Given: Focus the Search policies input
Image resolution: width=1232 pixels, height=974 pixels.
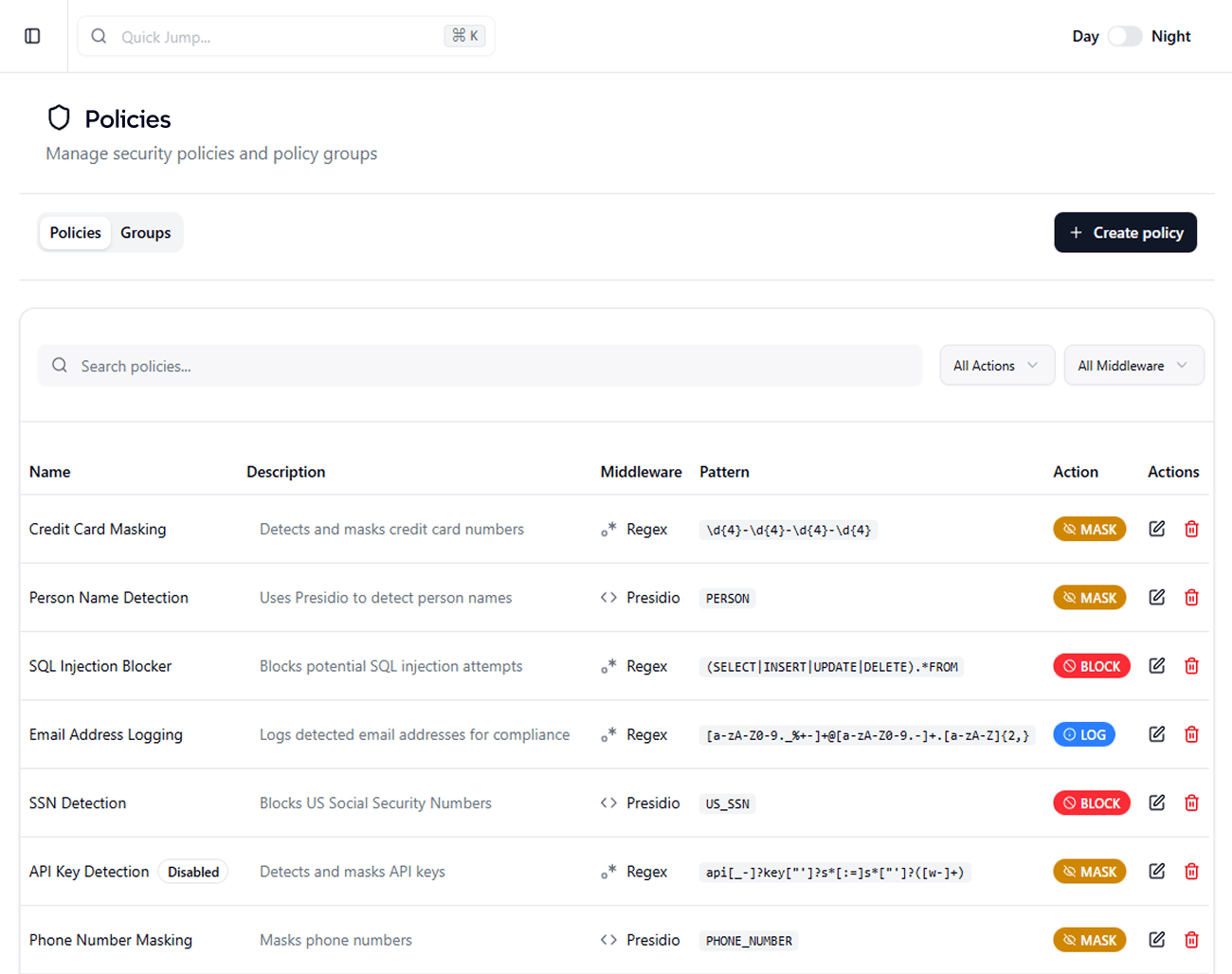Looking at the screenshot, I should [x=480, y=365].
